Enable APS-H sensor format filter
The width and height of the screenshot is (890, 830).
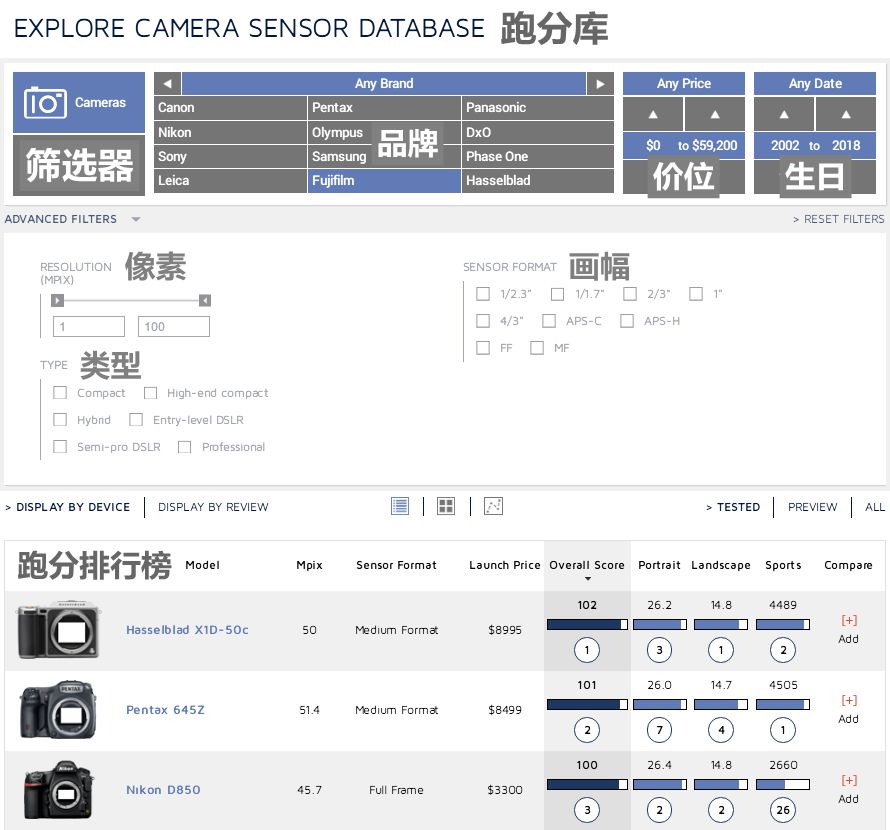[627, 321]
